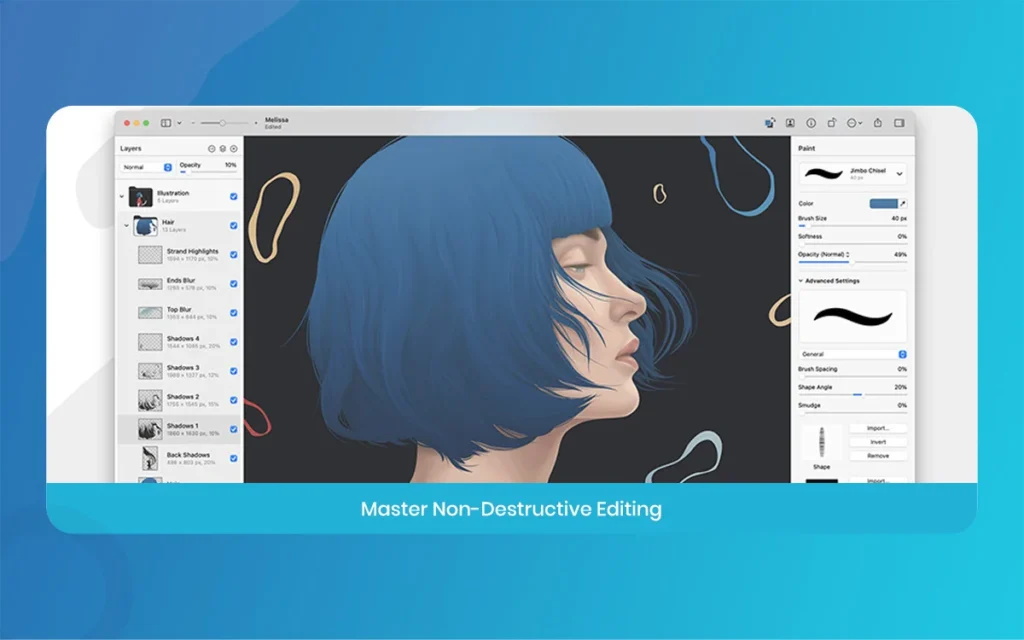The height and width of the screenshot is (640, 1024).
Task: Select the Top Blur layer
Action: (179, 313)
